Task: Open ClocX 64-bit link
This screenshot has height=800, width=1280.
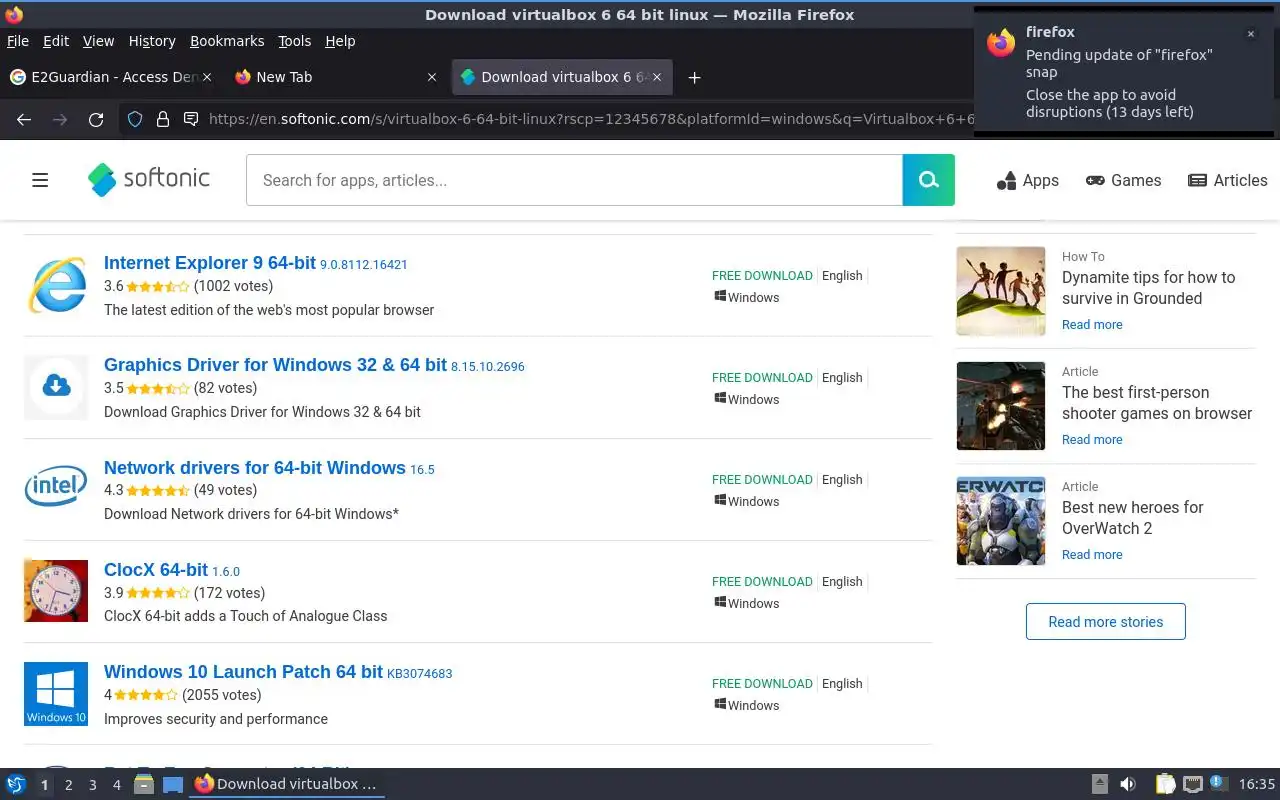Action: click(156, 569)
